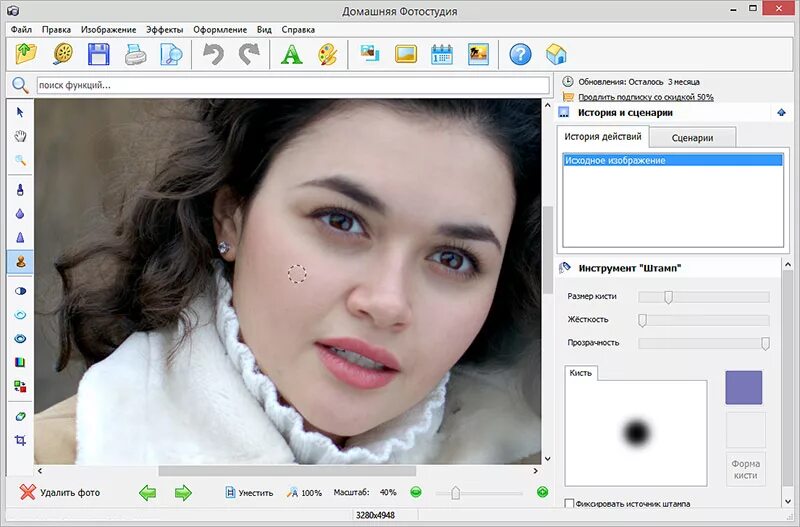Go to previous photo with green left arrow
Image resolution: width=800 pixels, height=527 pixels.
[147, 493]
